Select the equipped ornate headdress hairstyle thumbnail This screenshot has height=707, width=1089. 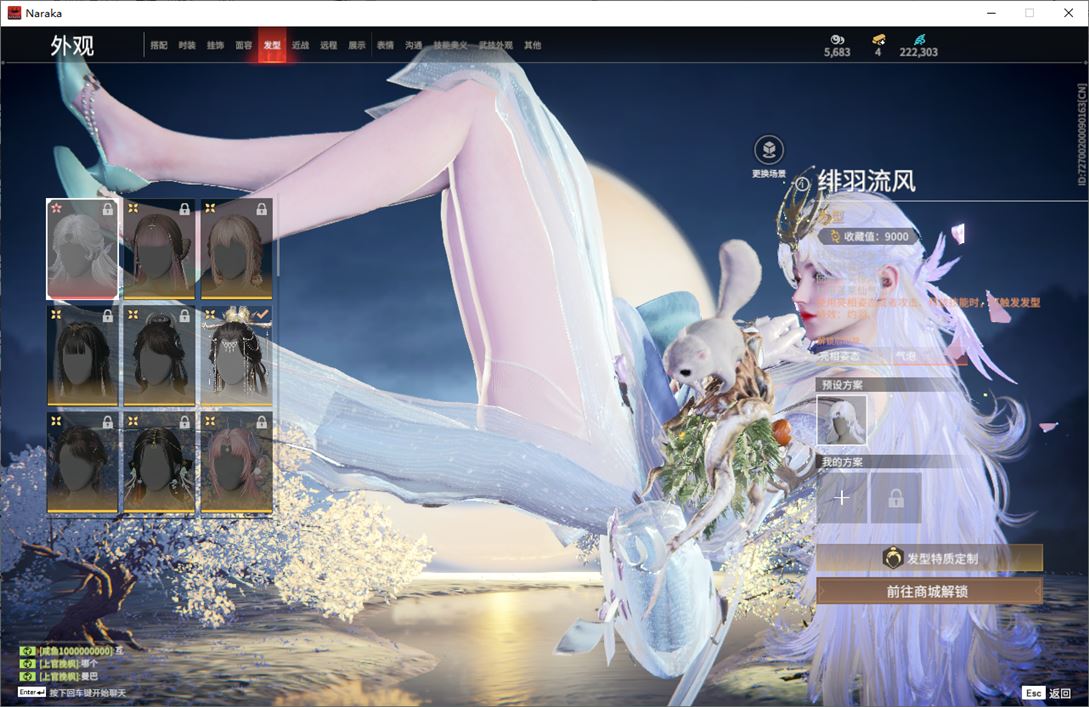pyautogui.click(x=236, y=356)
